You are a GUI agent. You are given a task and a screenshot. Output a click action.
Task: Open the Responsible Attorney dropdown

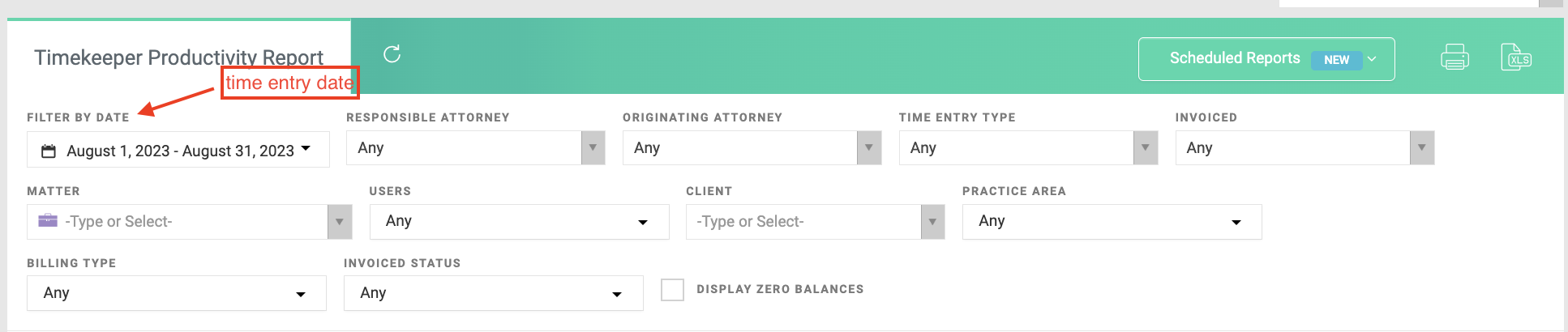476,148
